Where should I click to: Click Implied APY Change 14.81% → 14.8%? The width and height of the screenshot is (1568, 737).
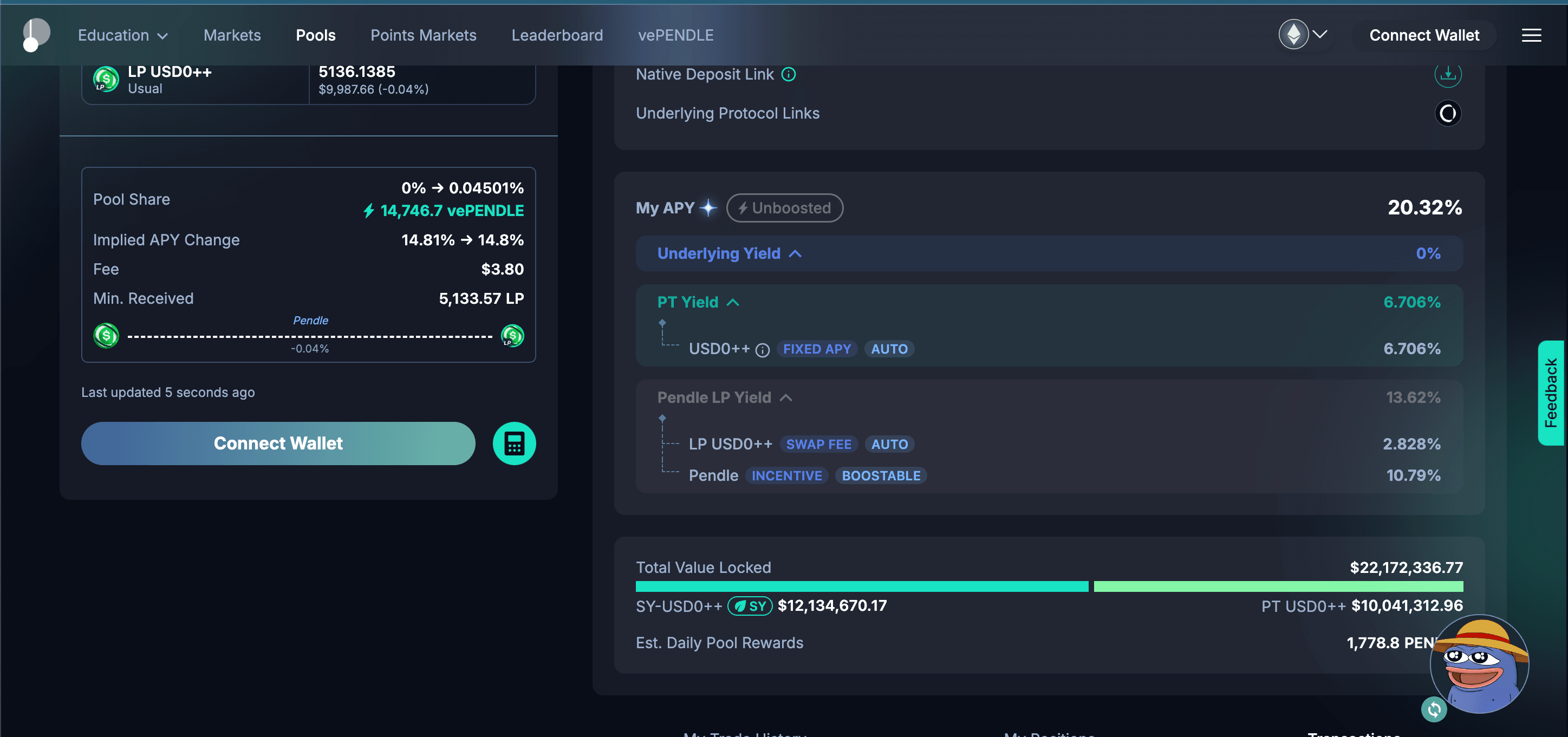point(462,240)
